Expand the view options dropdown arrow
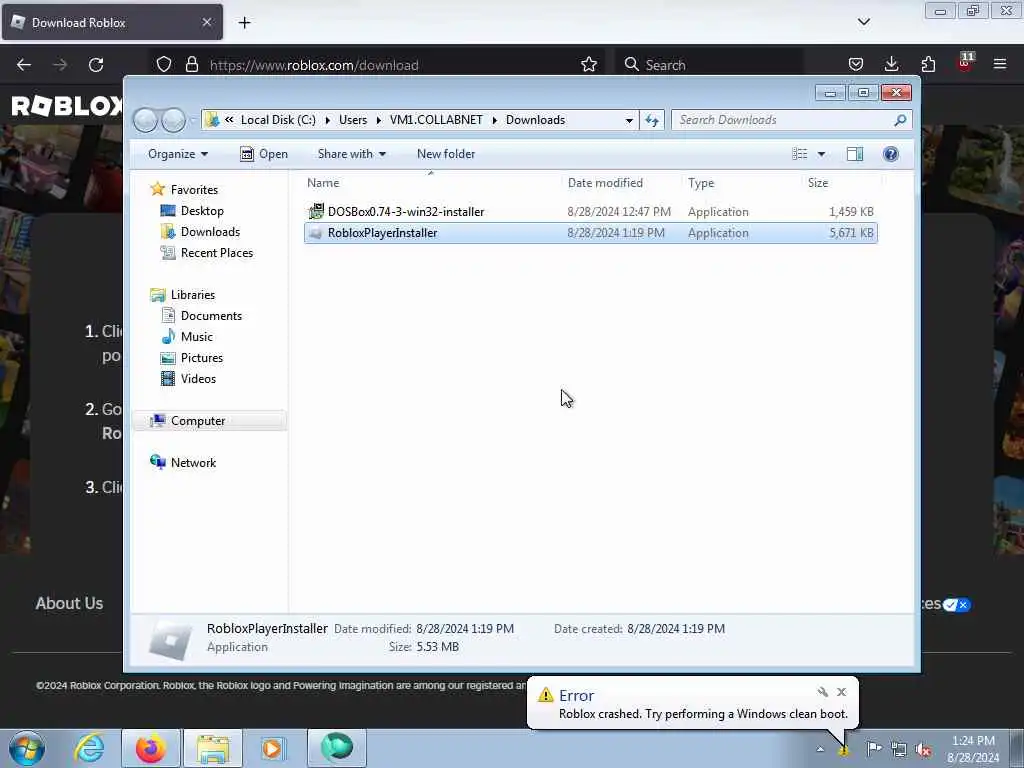 pyautogui.click(x=822, y=154)
